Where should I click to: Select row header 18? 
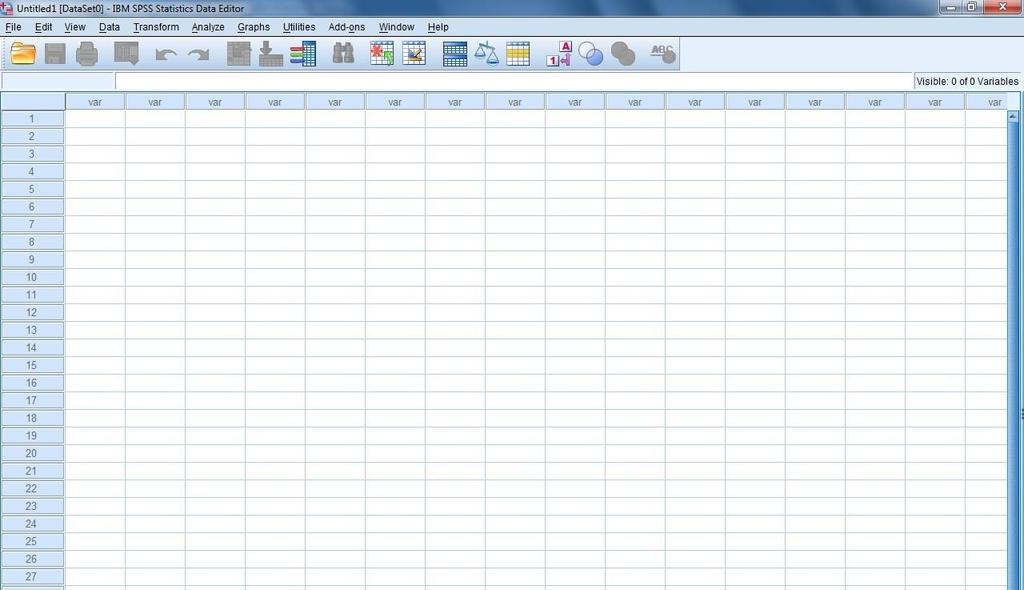tap(32, 418)
